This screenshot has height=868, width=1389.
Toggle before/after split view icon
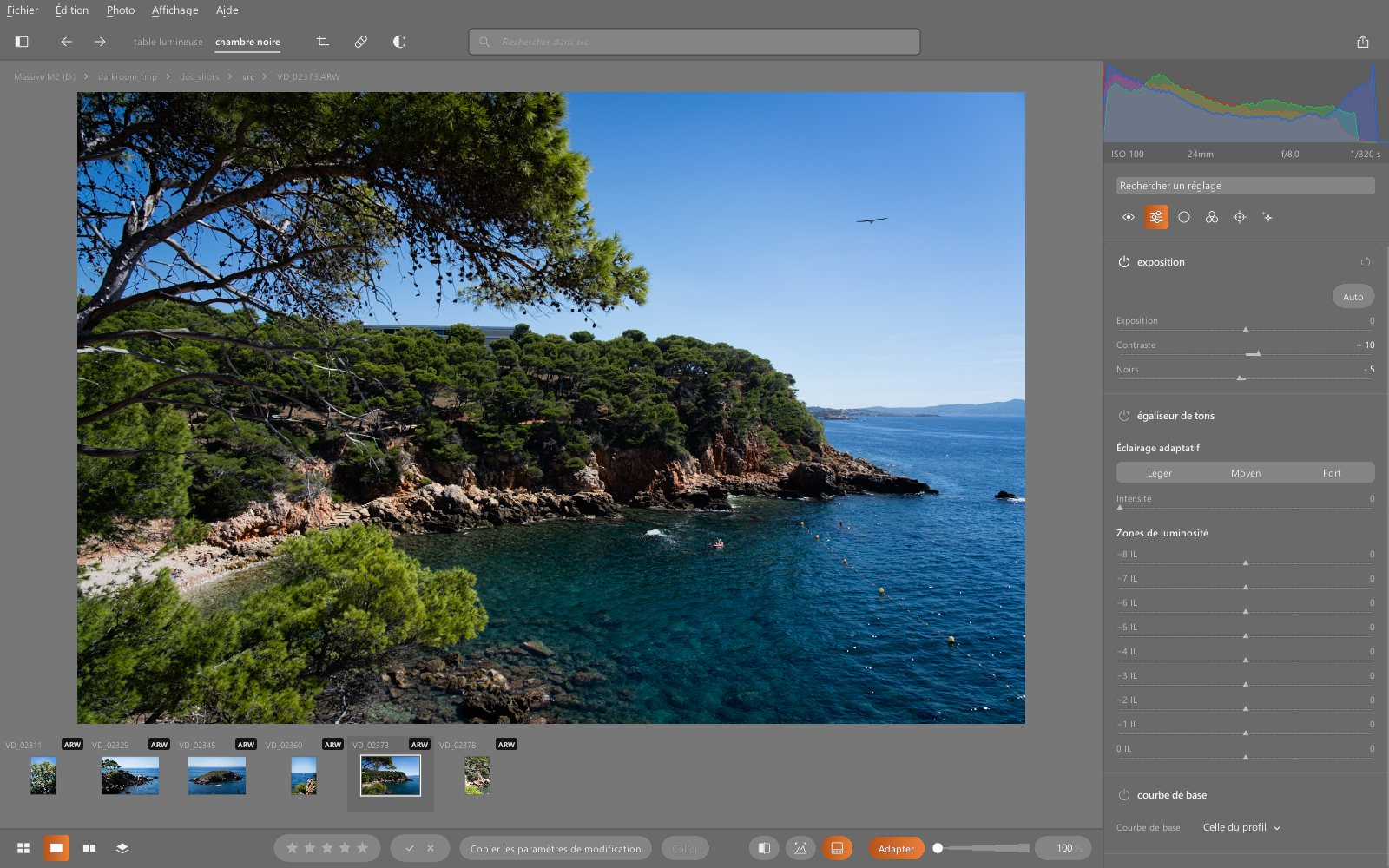click(764, 848)
